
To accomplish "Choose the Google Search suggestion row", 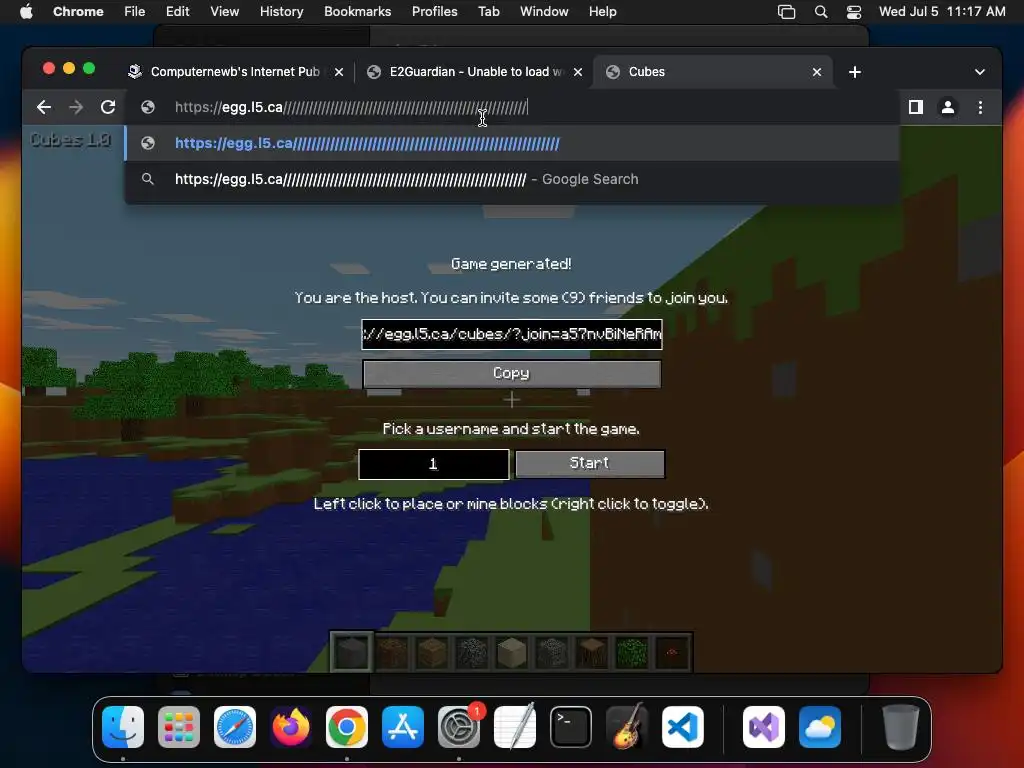I will click(512, 179).
